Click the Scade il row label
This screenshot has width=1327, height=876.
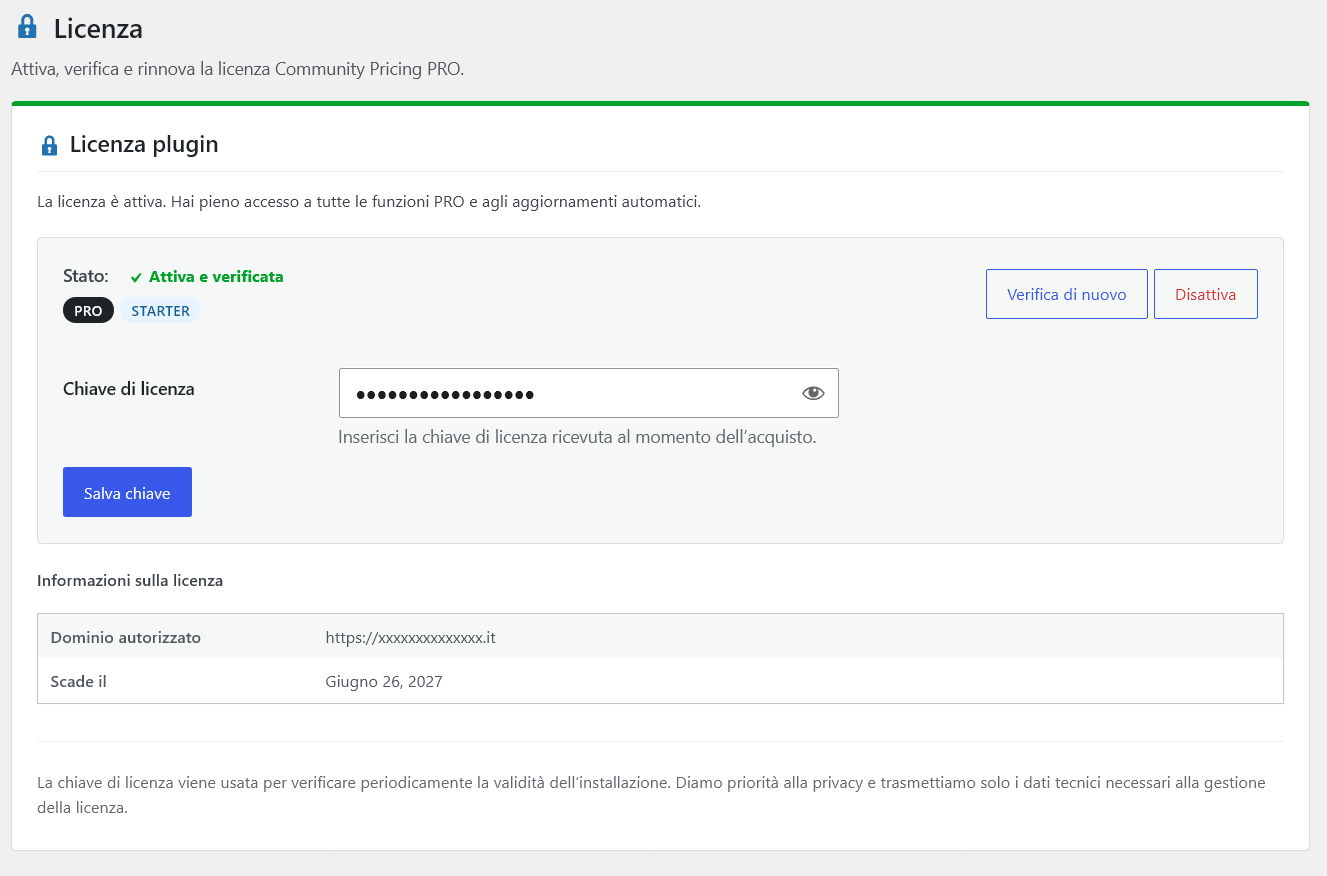point(79,682)
